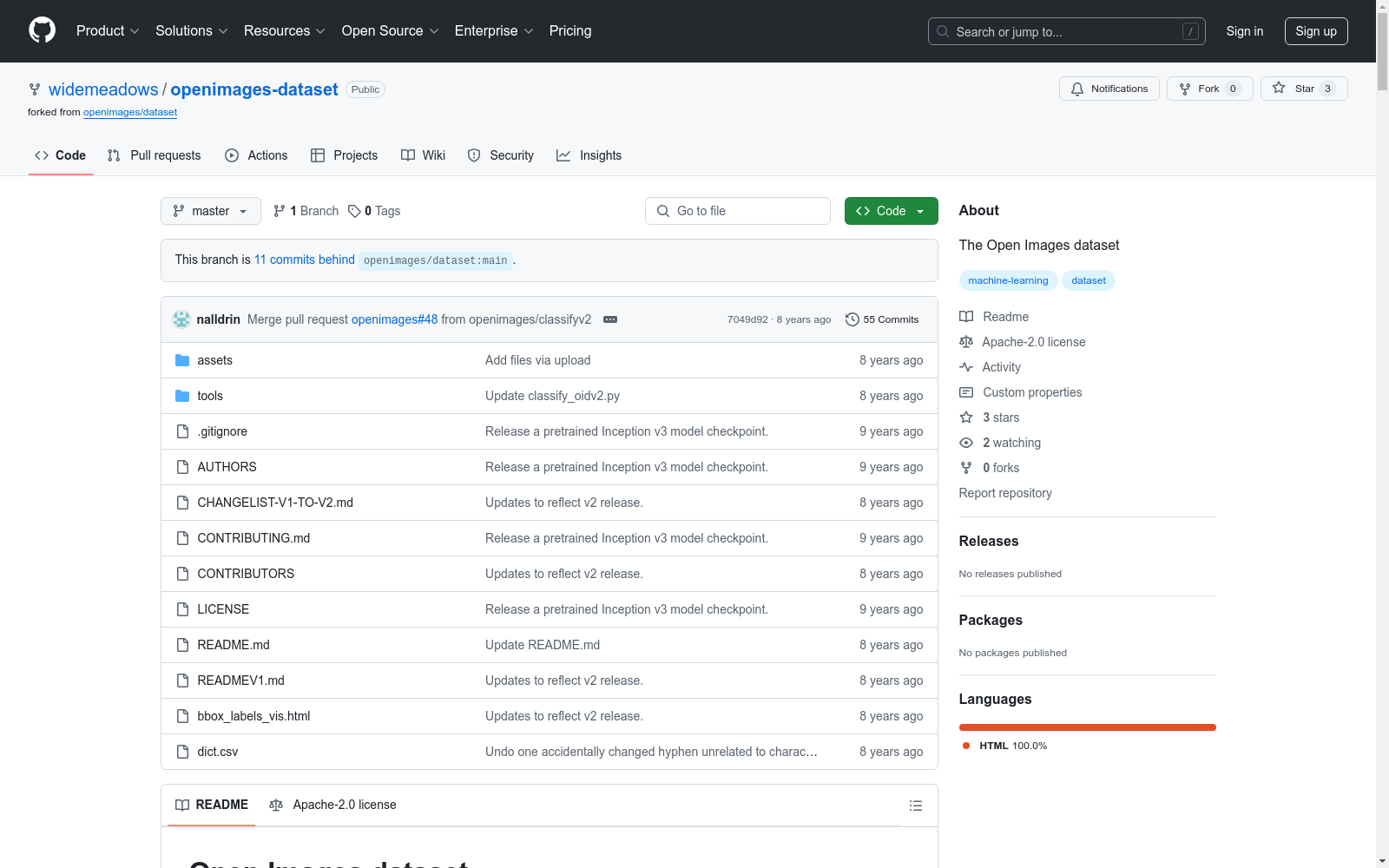
Task: Click the CONTRIBUTORS file icon
Action: [182, 574]
